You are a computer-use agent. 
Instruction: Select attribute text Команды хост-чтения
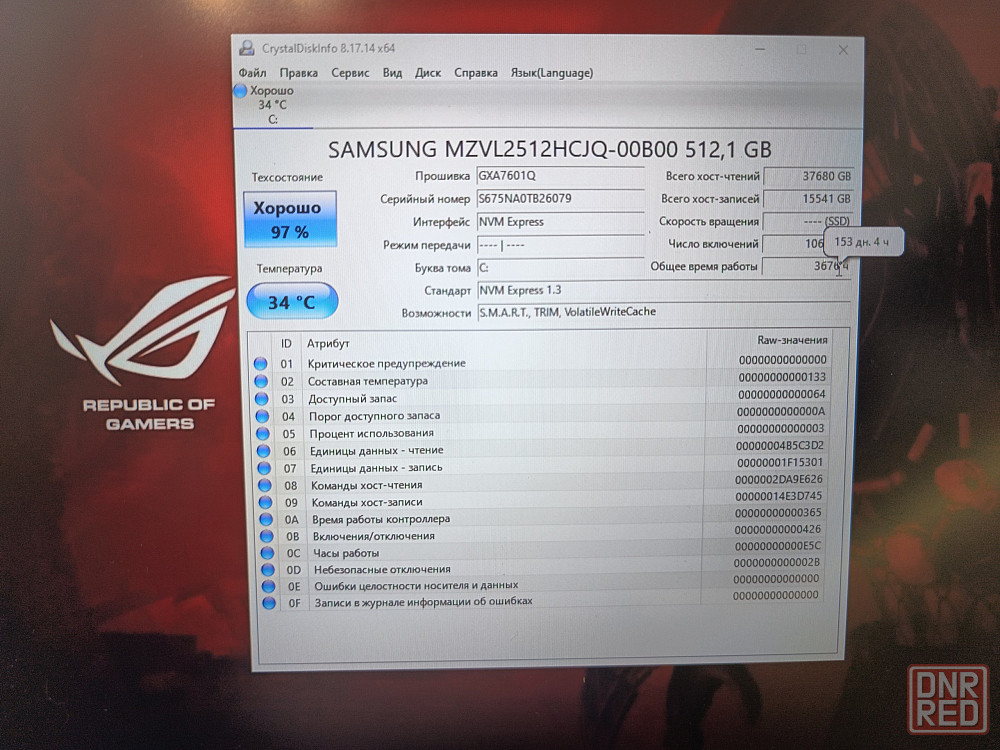click(367, 485)
